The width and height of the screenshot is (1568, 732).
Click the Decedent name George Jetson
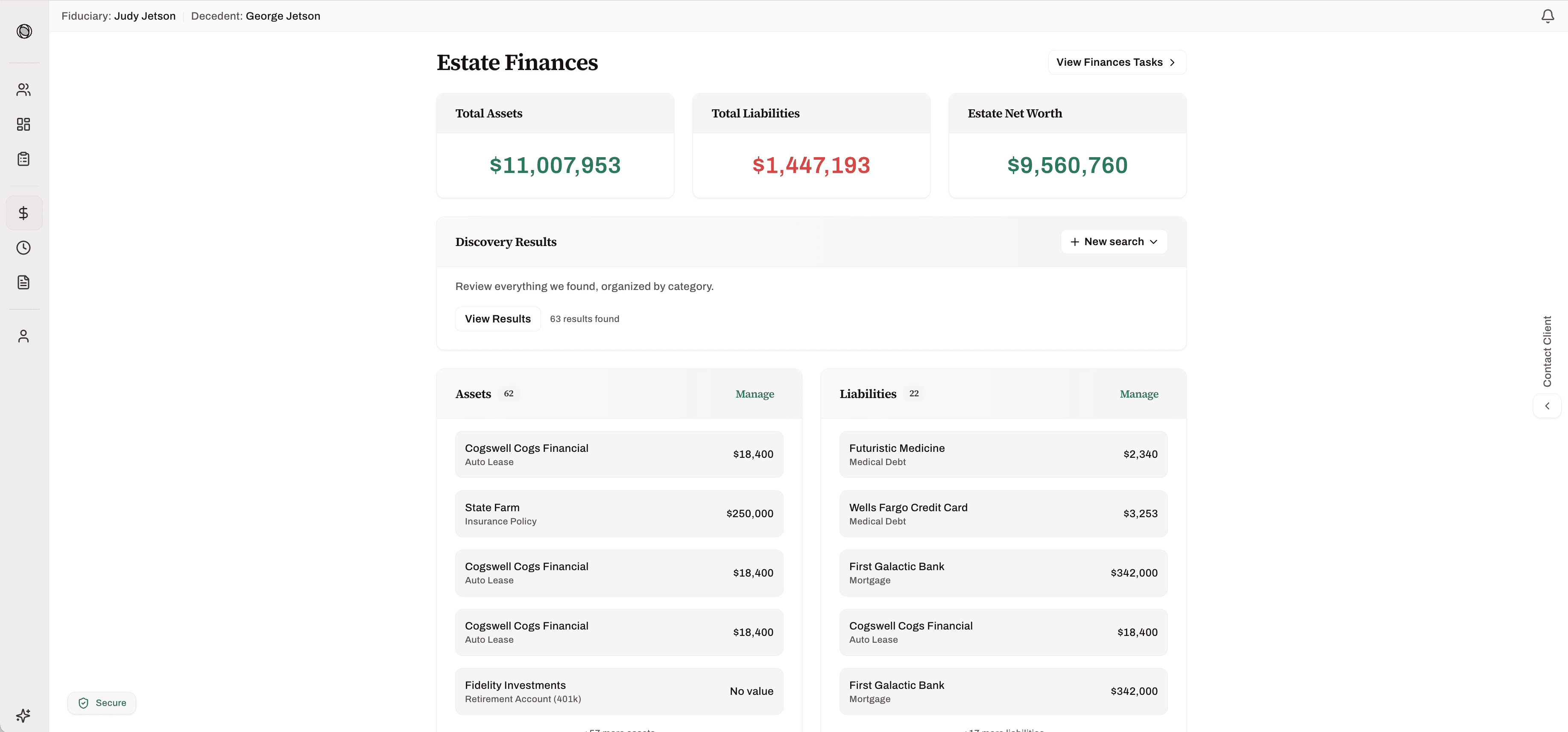coord(282,16)
